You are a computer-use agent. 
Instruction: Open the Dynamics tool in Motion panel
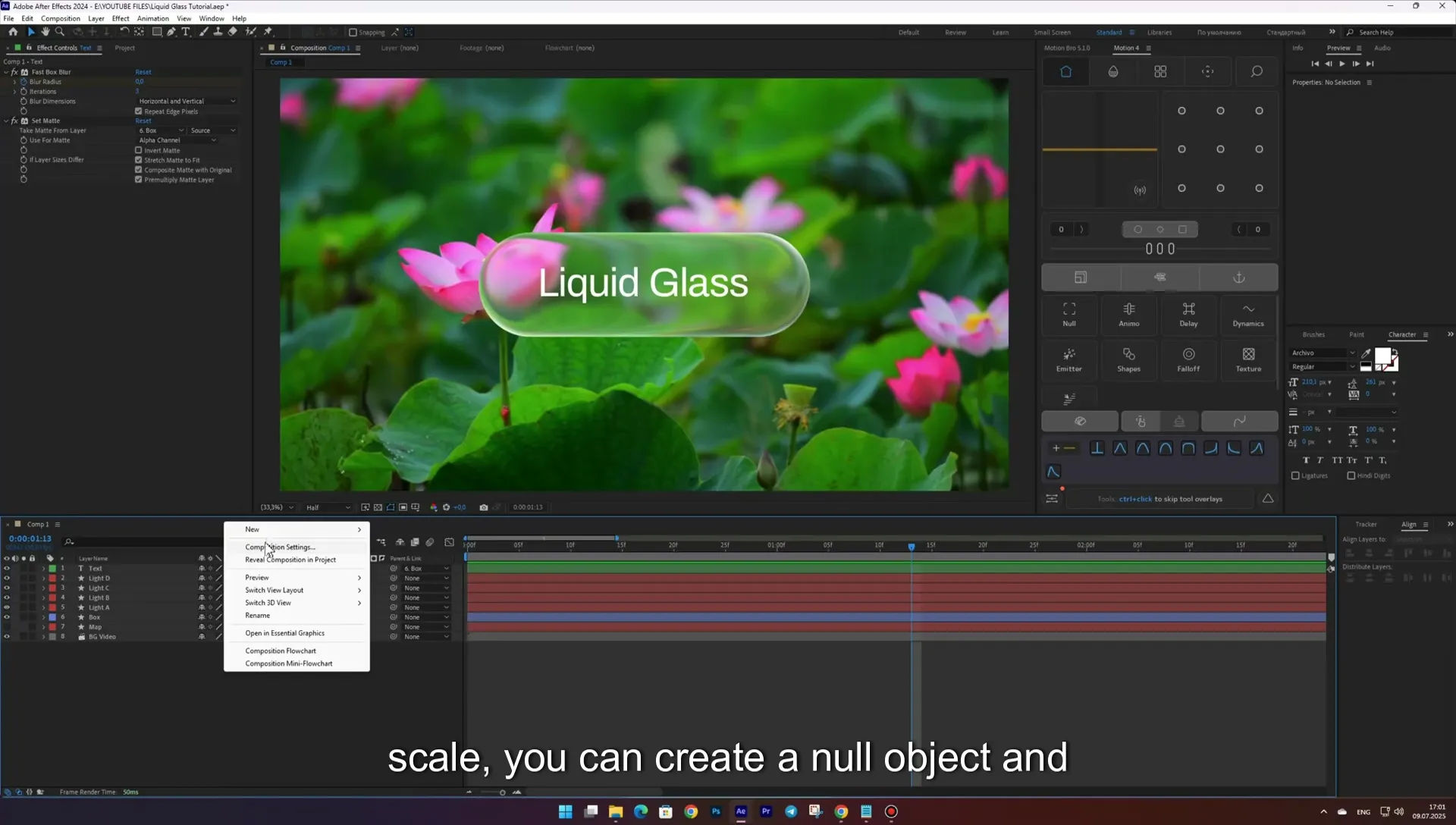click(1248, 314)
